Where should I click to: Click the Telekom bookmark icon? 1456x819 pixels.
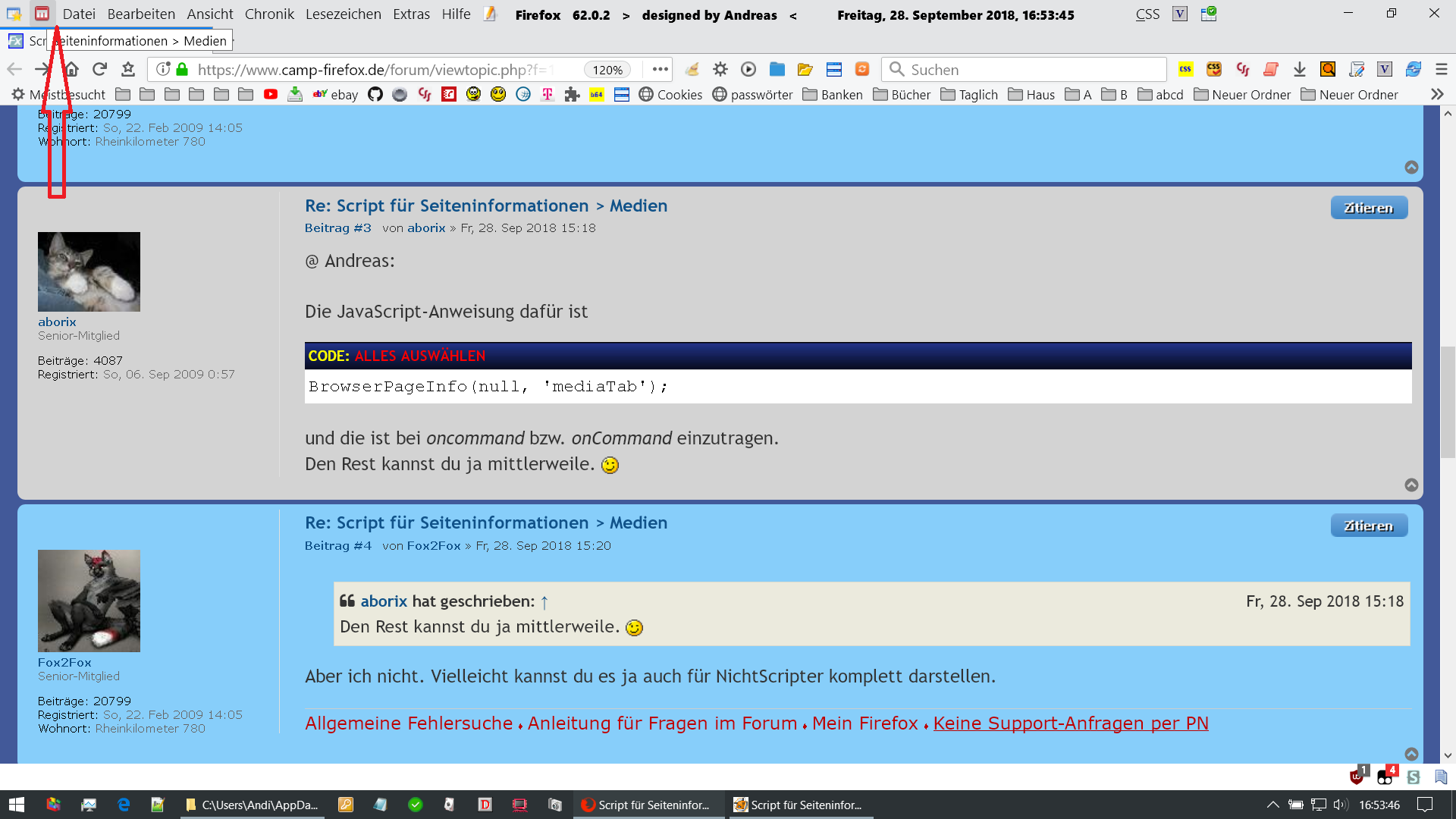pos(548,95)
